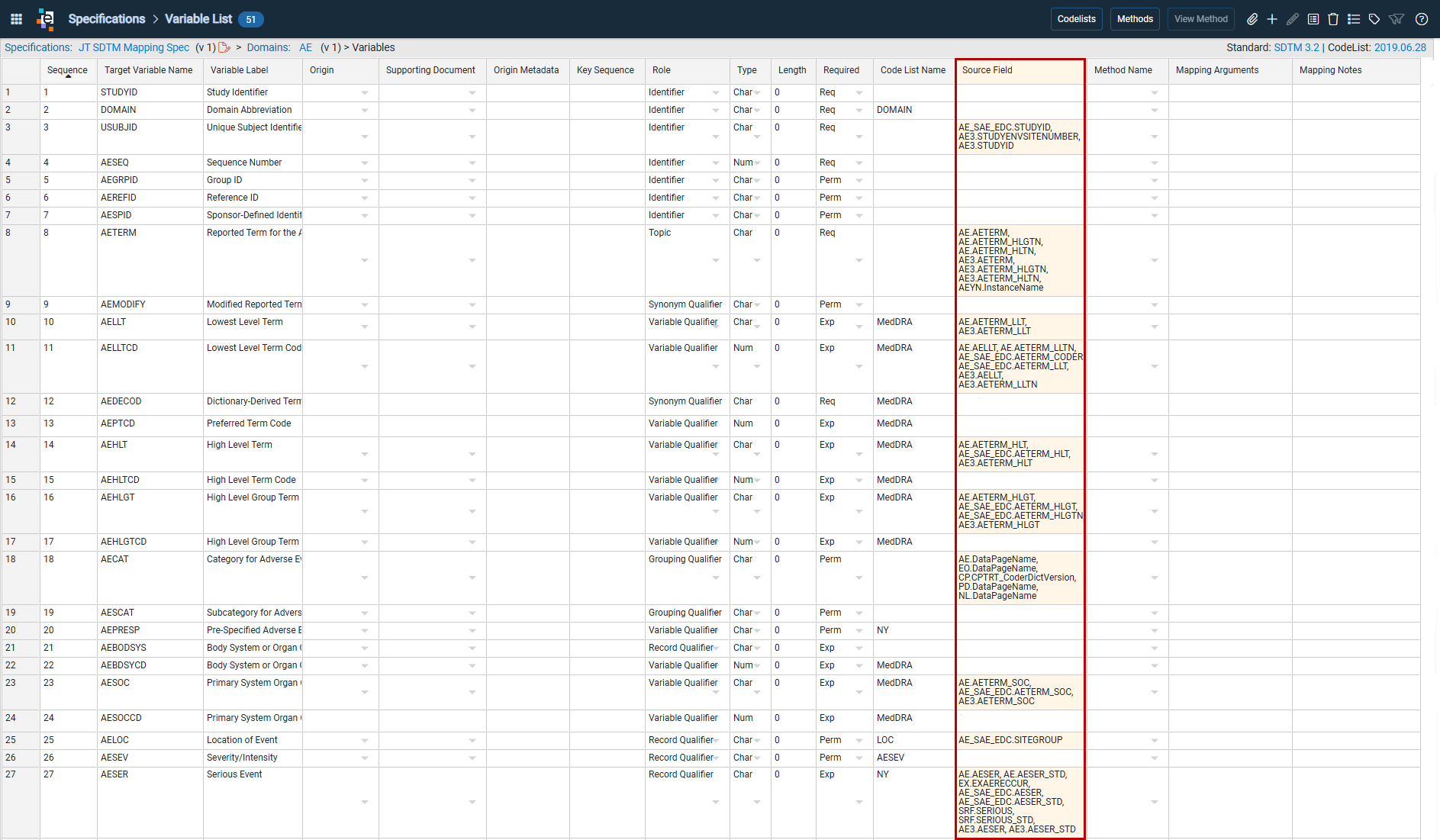Screen dimensions: 1440x840
Task: Click the sort arrow under the Sequence header
Action: pyautogui.click(x=68, y=76)
